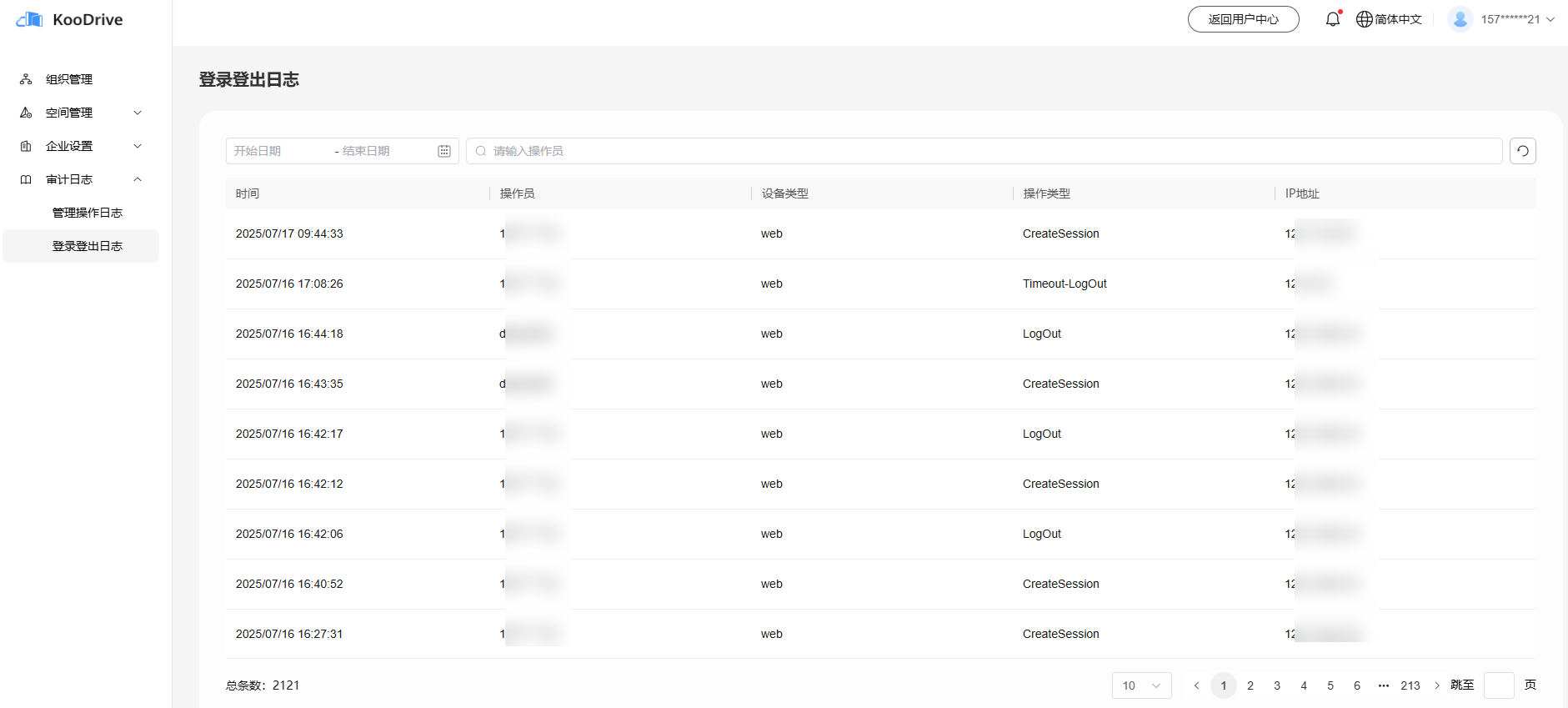
Task: Click the 企业设置 sidebar icon
Action: tap(26, 146)
